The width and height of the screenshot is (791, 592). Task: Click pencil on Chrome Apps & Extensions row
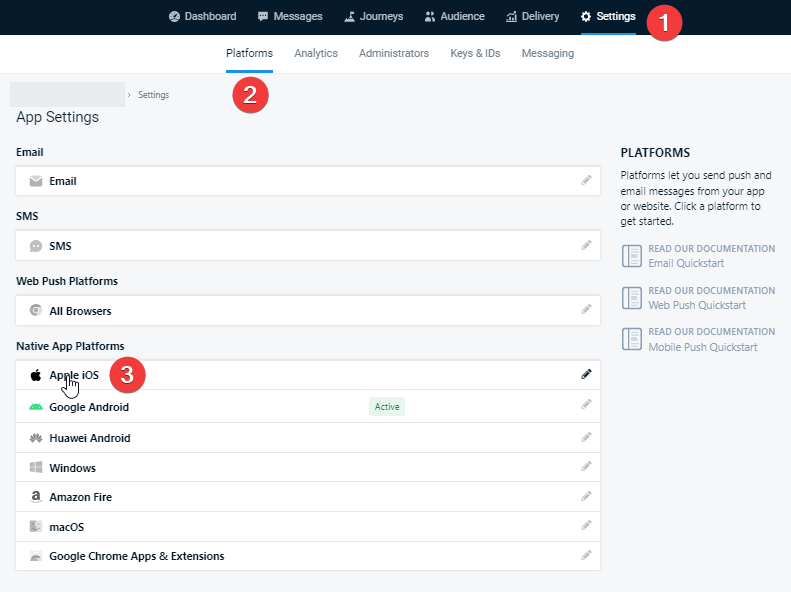[x=586, y=556]
